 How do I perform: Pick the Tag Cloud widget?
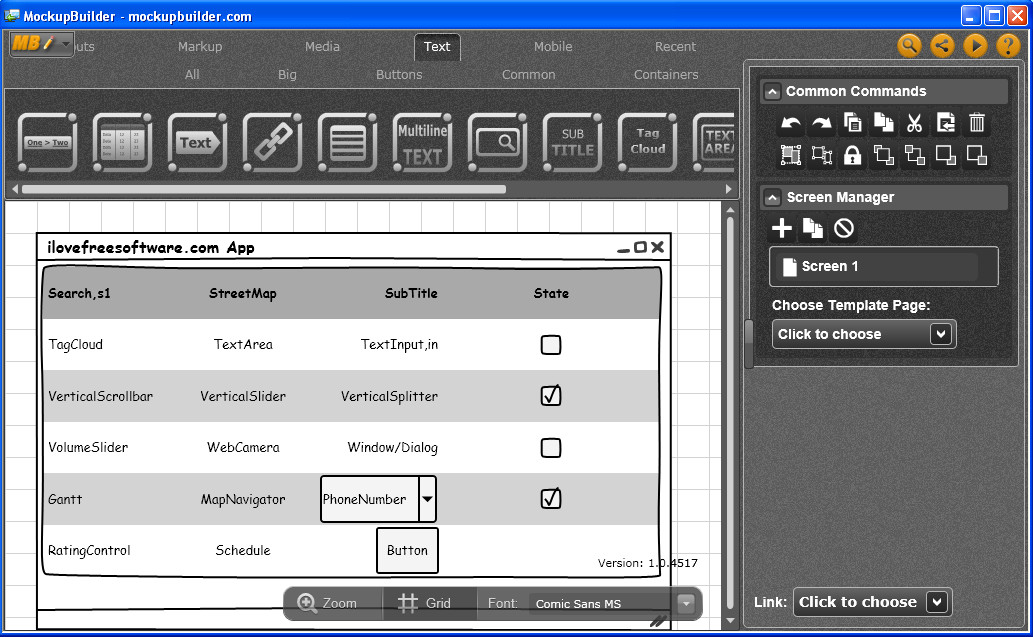pyautogui.click(x=647, y=142)
